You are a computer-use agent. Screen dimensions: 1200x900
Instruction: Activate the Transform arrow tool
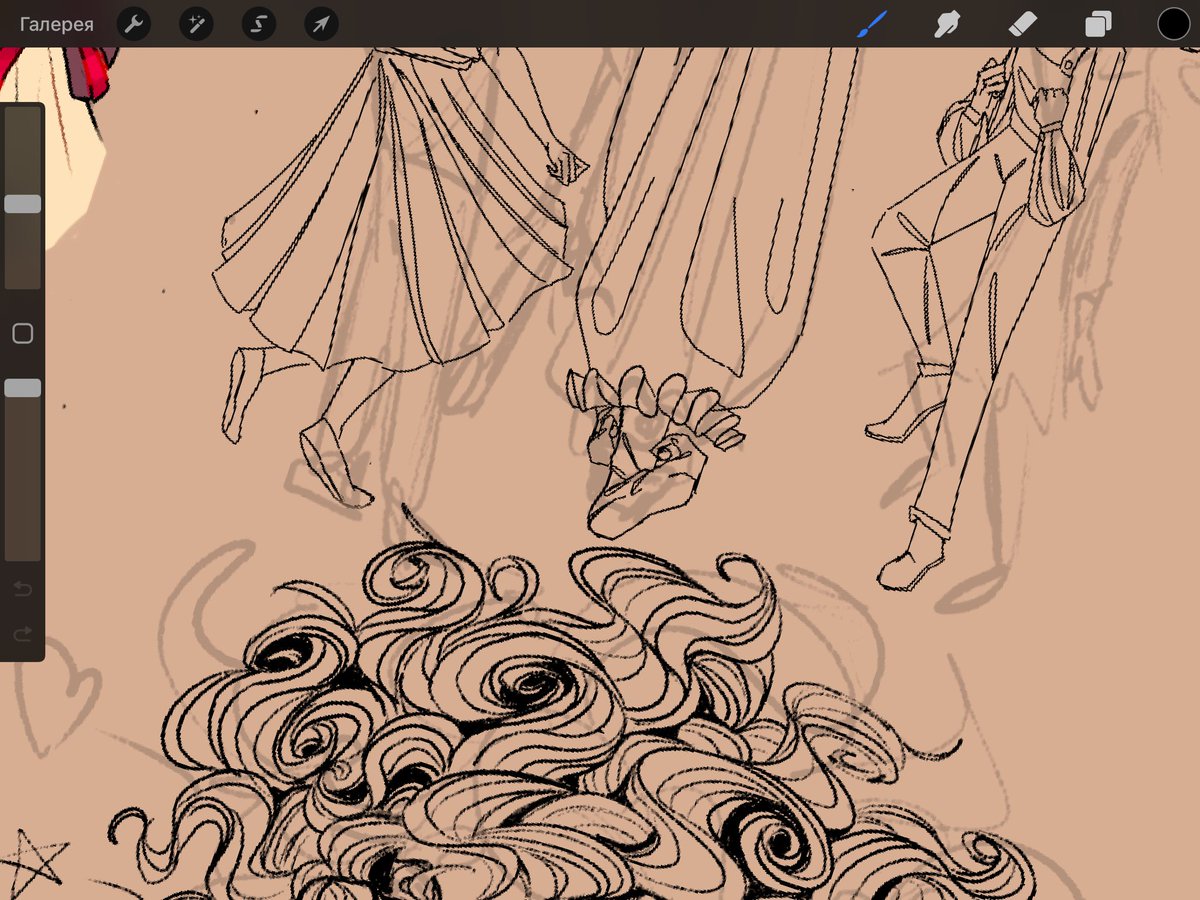point(321,24)
